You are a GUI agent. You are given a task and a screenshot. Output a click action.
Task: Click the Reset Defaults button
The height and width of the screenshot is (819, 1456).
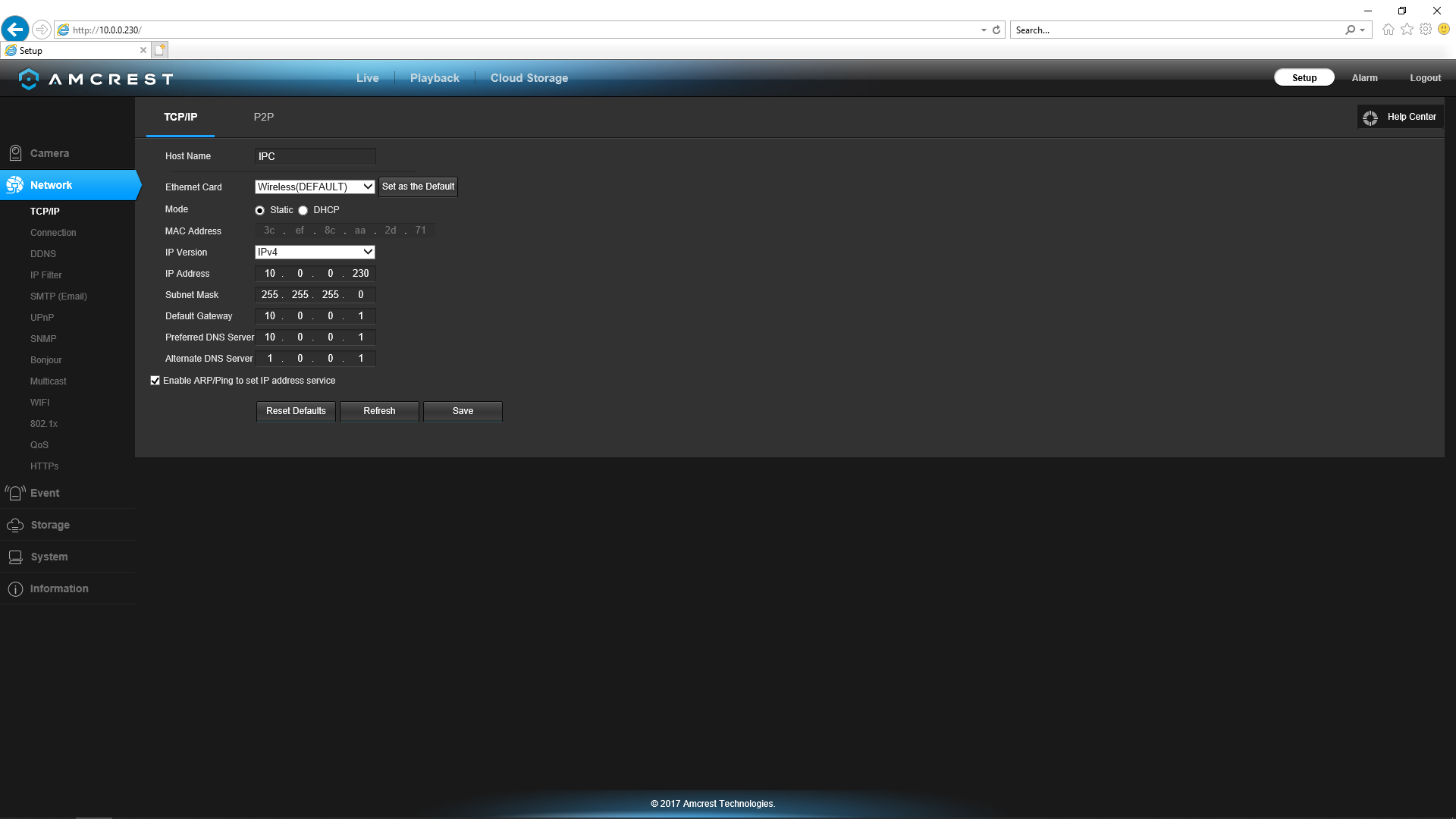(296, 411)
